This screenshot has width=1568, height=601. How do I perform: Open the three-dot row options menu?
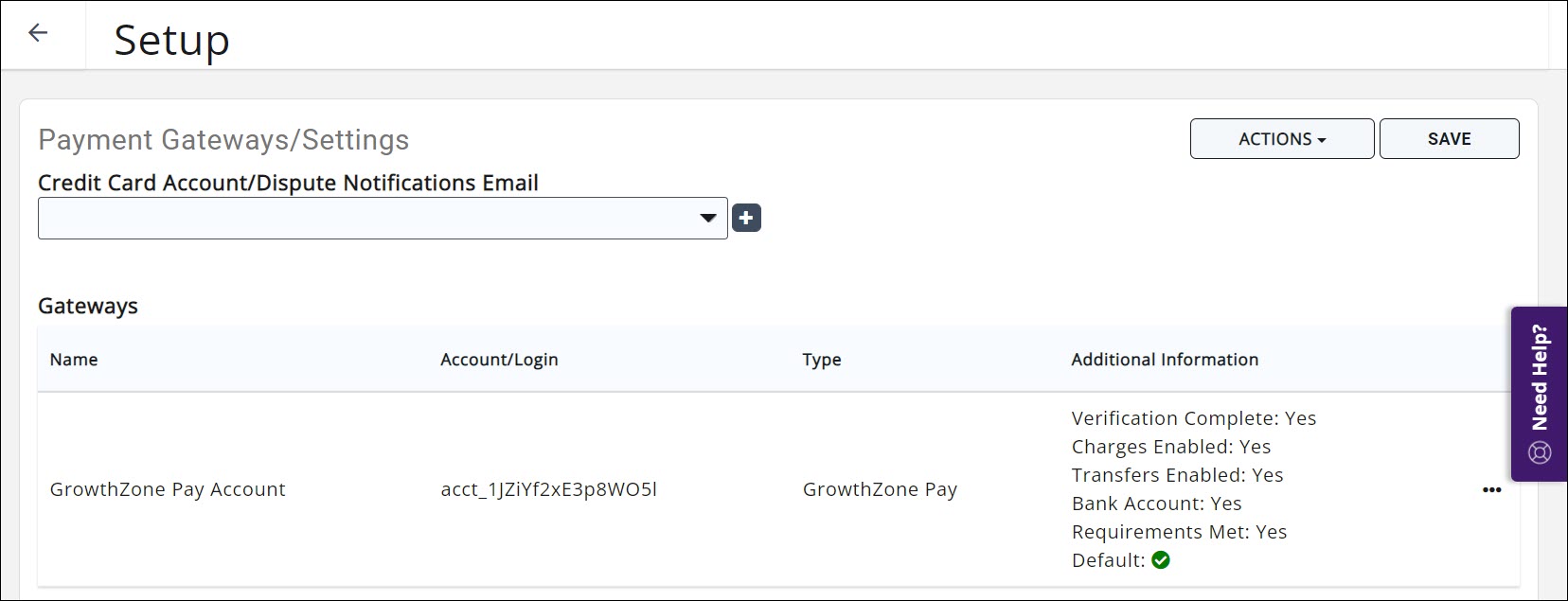pyautogui.click(x=1491, y=489)
